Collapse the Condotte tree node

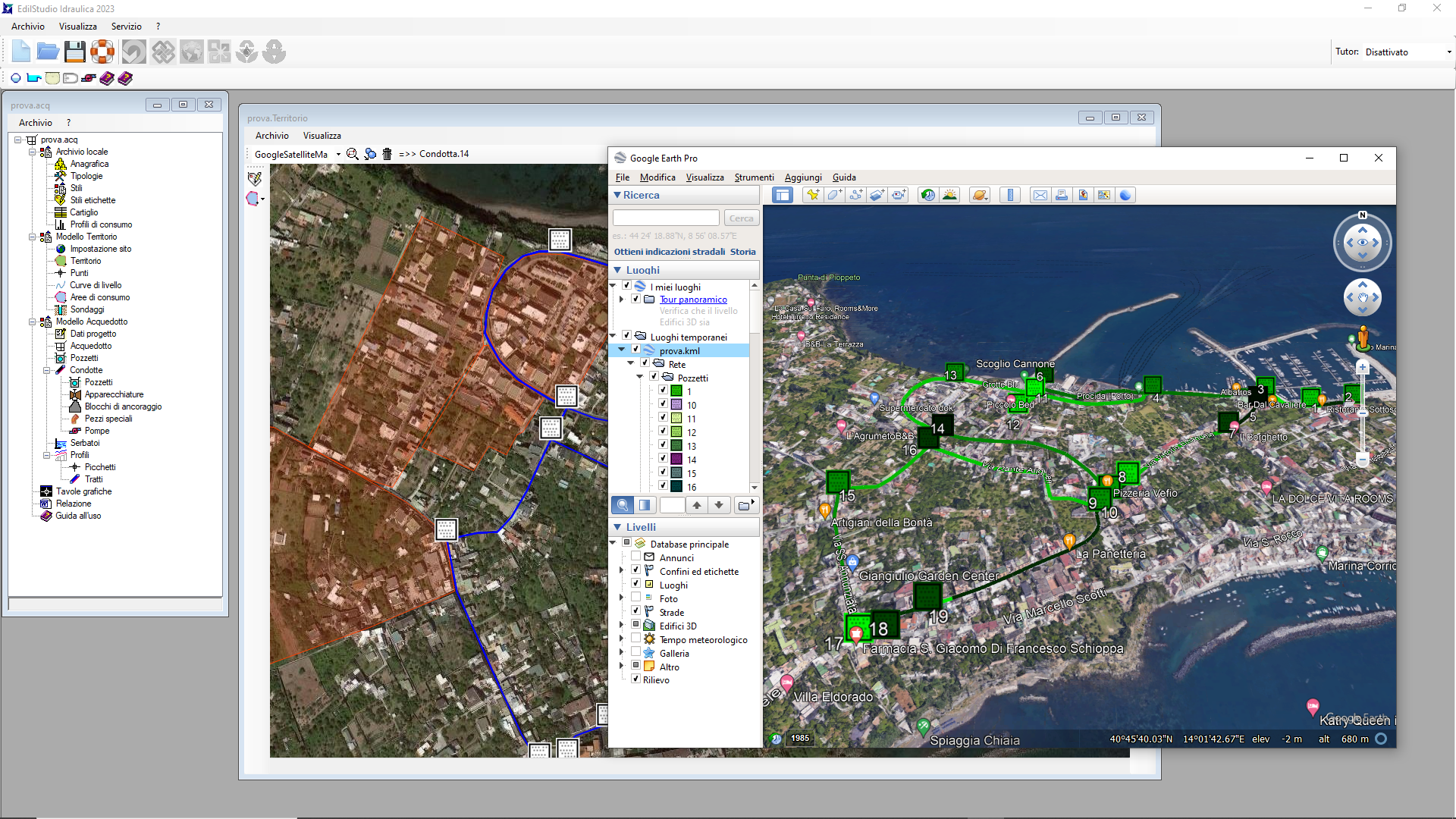point(47,370)
